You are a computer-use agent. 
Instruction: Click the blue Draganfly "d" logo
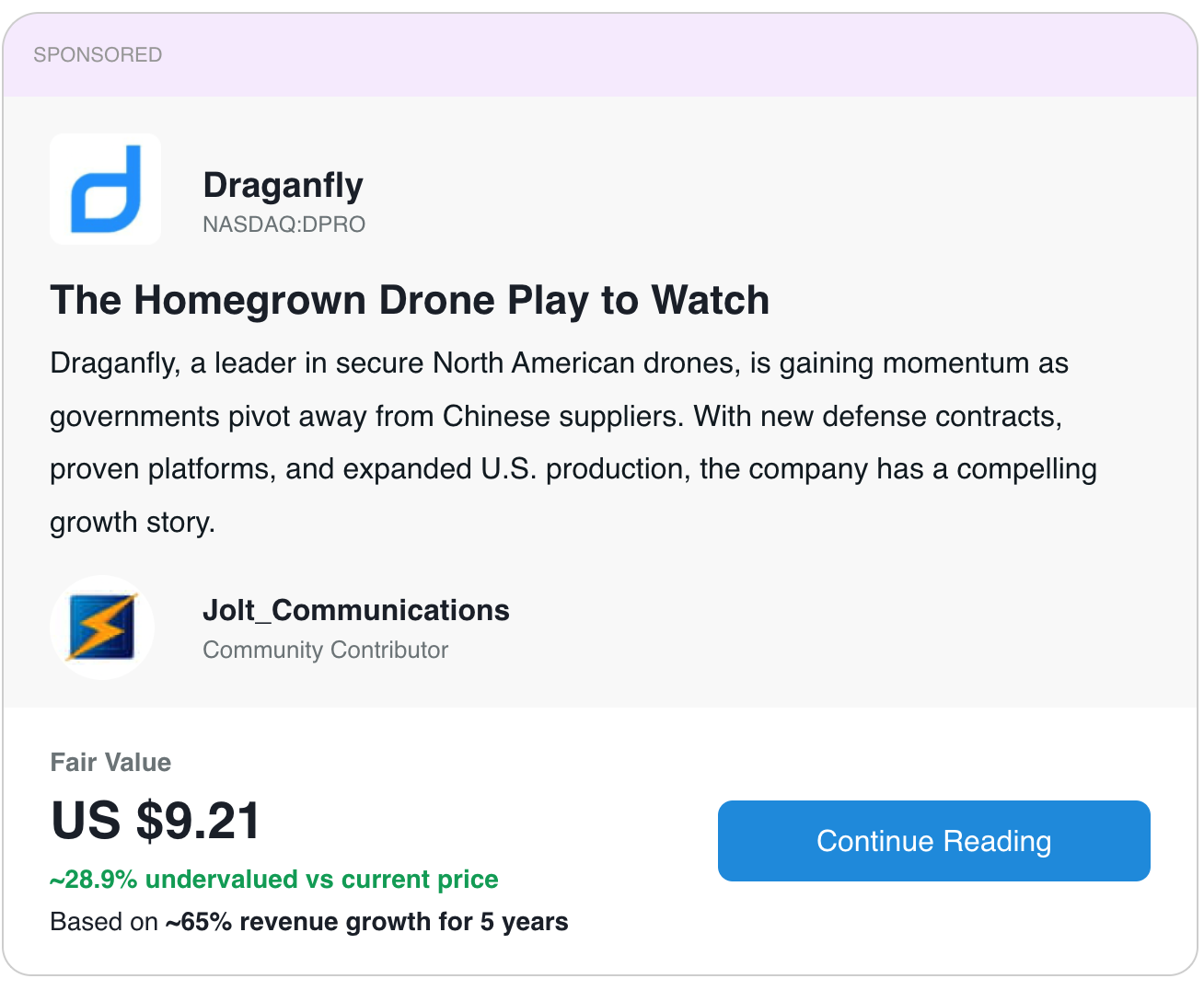point(105,189)
